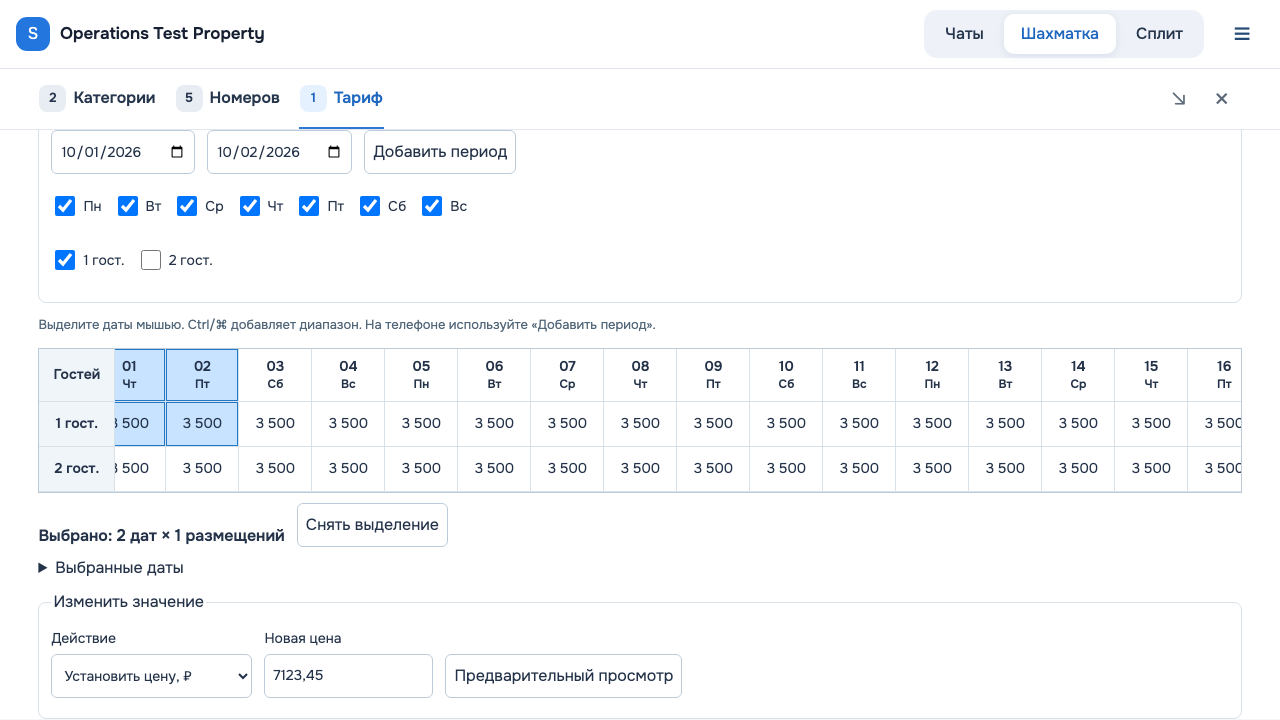Open calendar picker for 10/02/2026 date
This screenshot has height=720, width=1280.
(x=333, y=152)
